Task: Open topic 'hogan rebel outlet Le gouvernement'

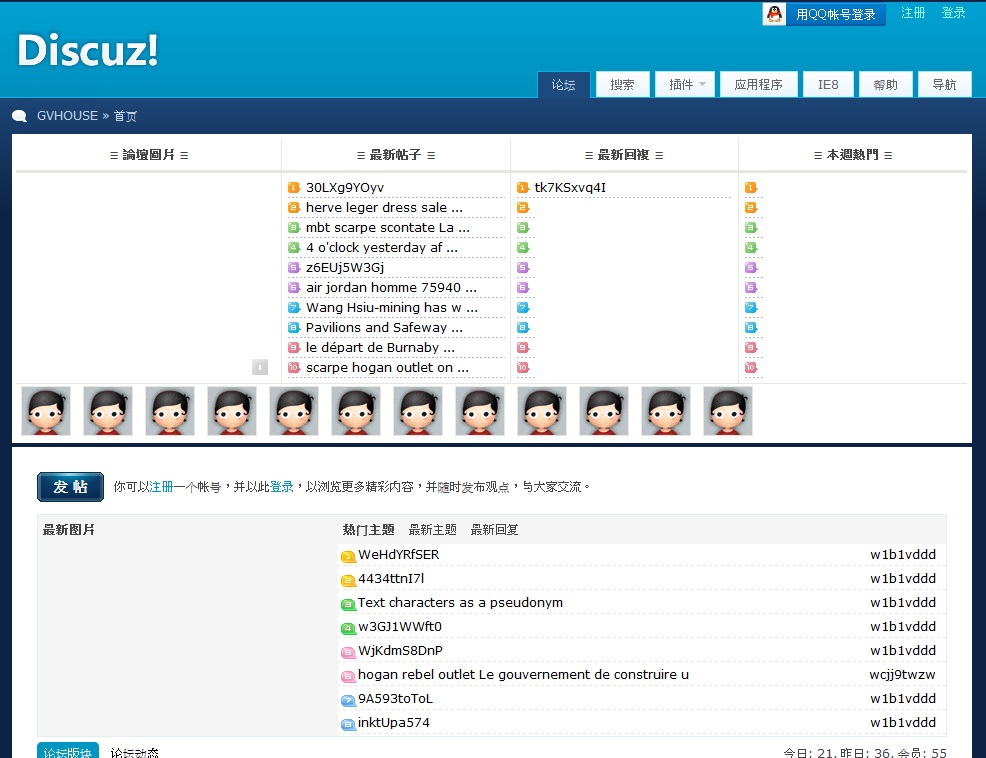Action: (523, 674)
